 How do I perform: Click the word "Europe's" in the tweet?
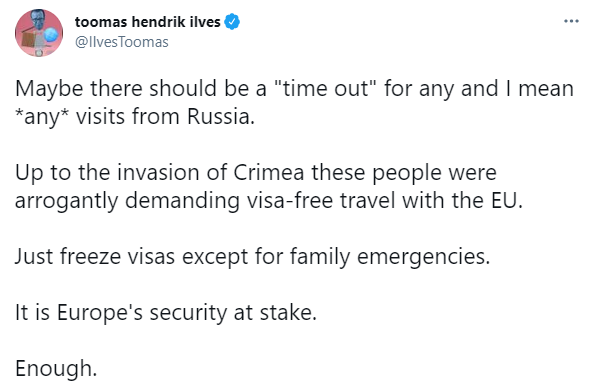(100, 313)
